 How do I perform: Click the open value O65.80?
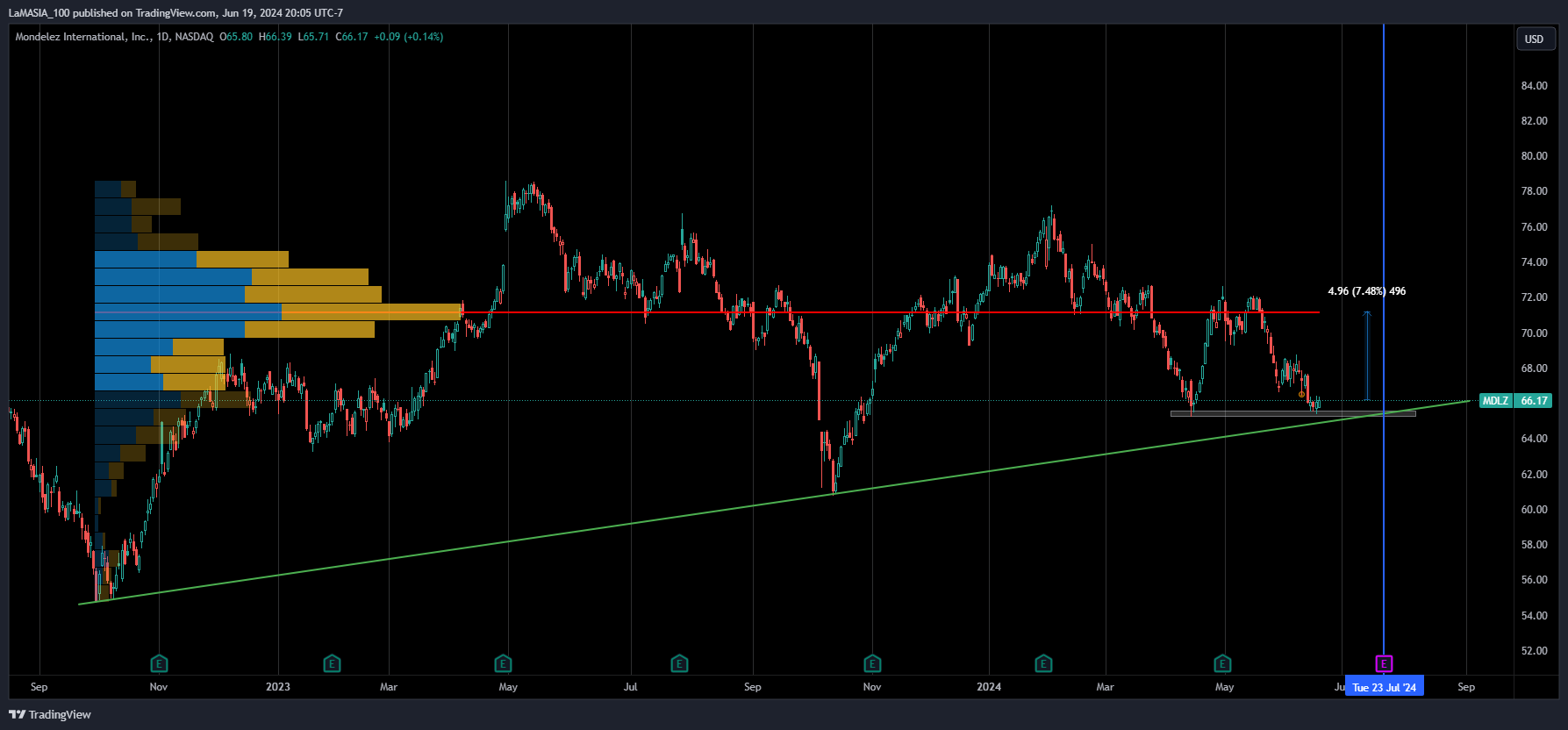point(236,37)
